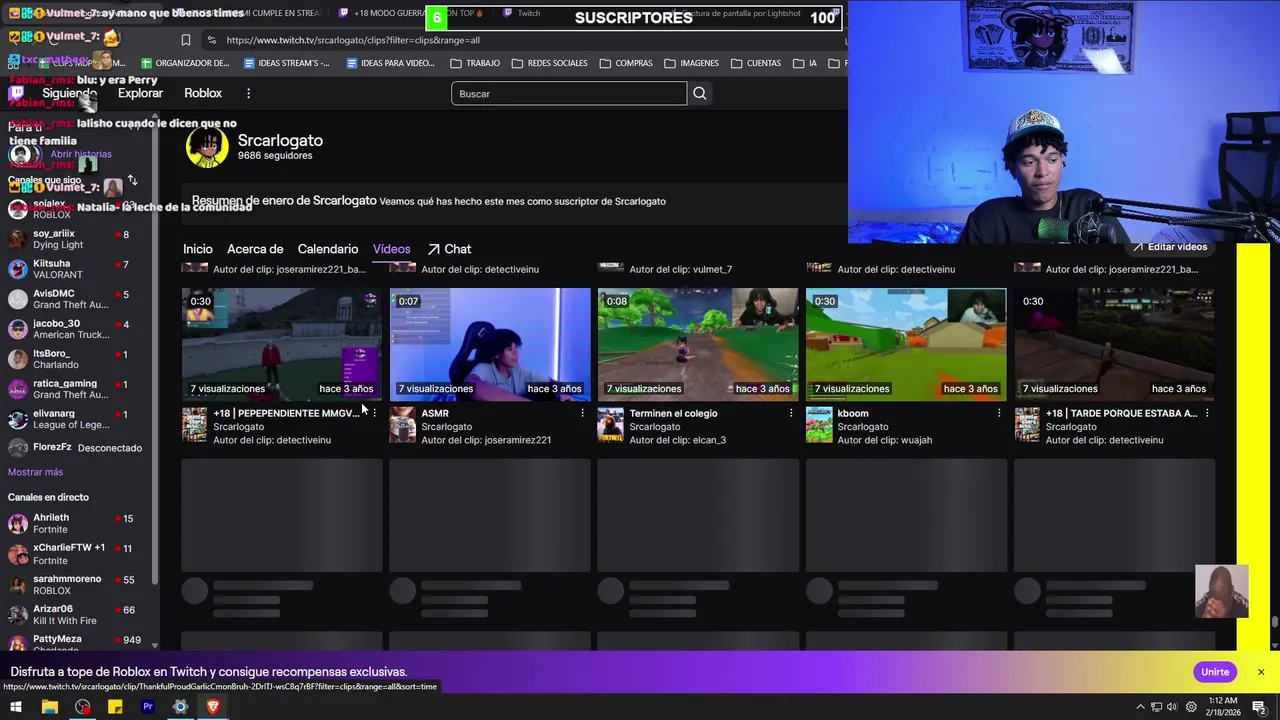1280x720 pixels.
Task: Click the Twitch home logo
Action: point(16,93)
